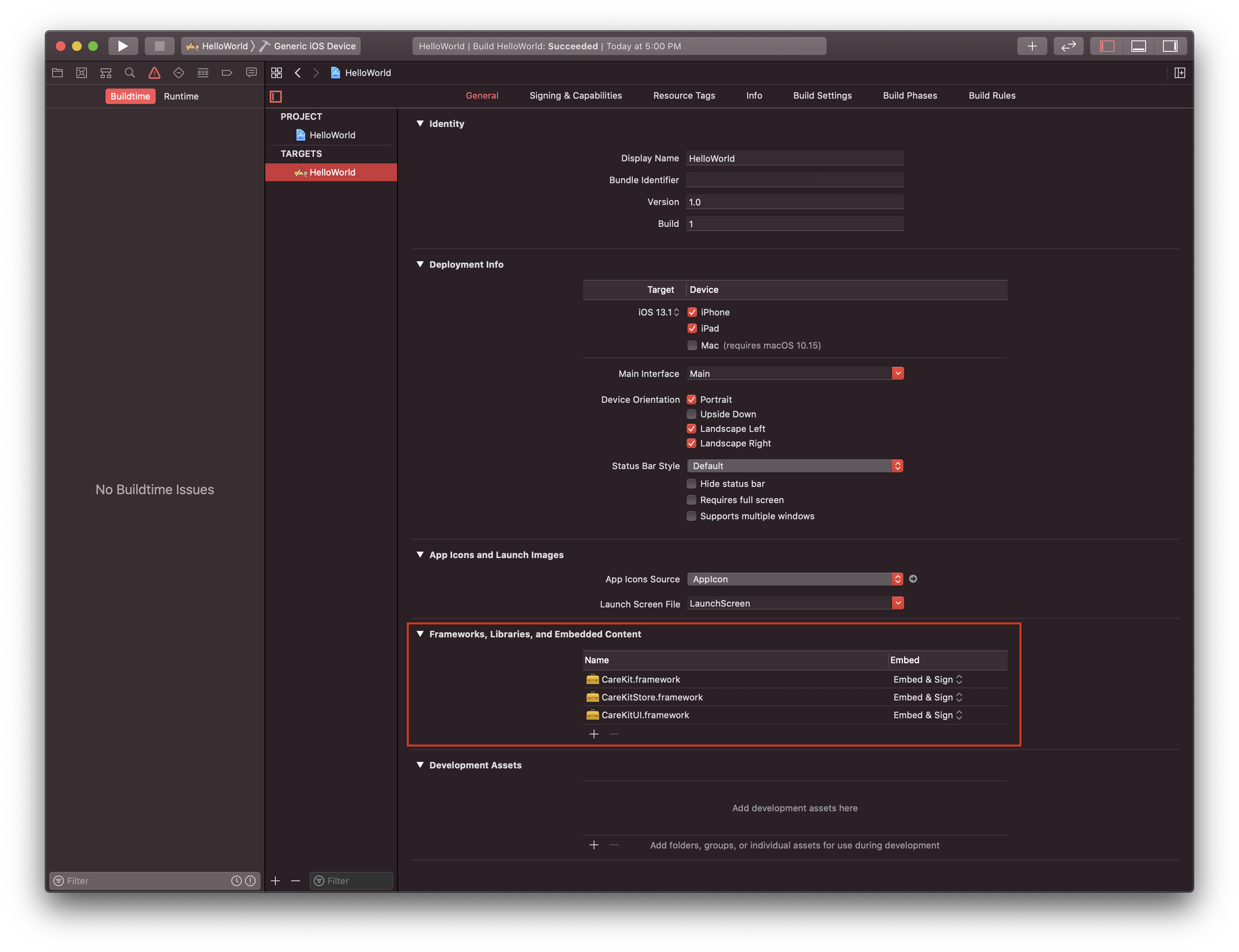
Task: Collapse the Development Assets section
Action: coord(420,765)
